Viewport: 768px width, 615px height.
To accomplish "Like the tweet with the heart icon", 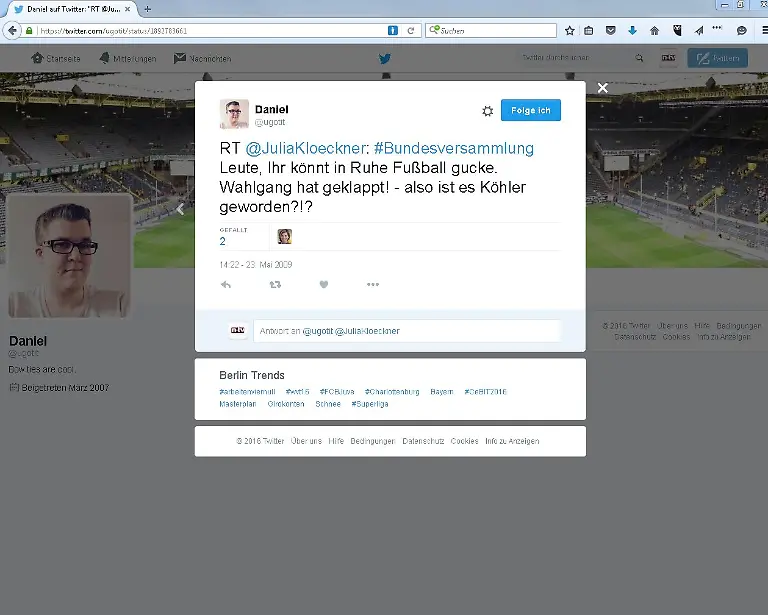I will [x=324, y=285].
